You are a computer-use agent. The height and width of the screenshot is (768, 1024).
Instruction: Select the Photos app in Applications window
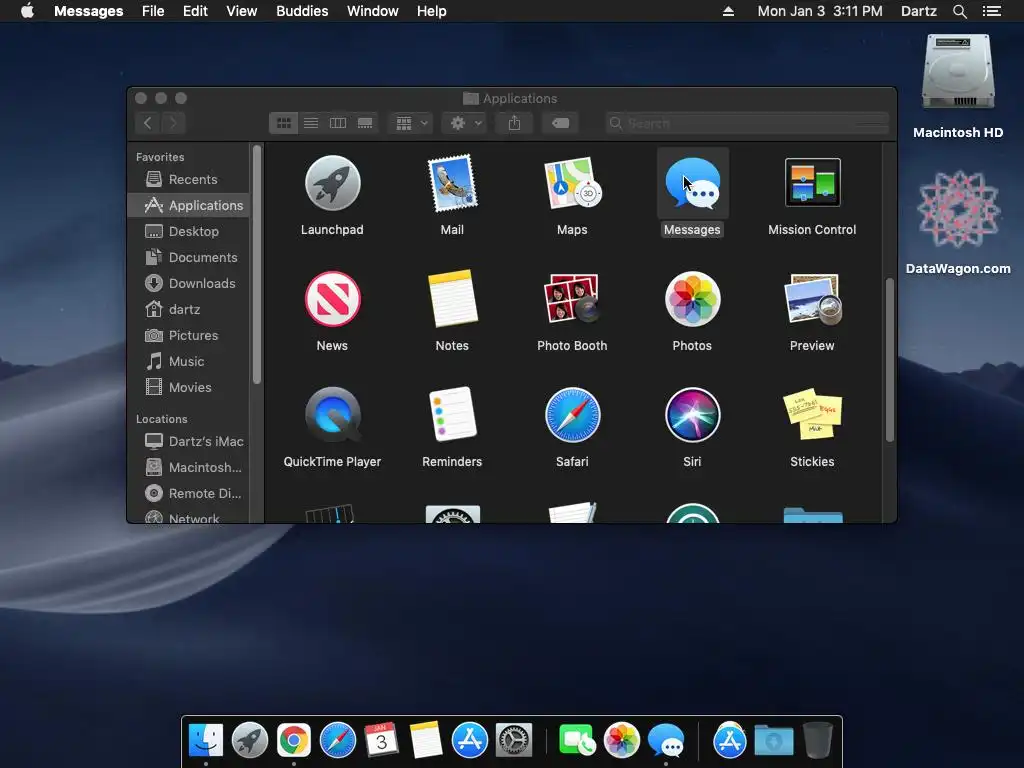tap(692, 299)
